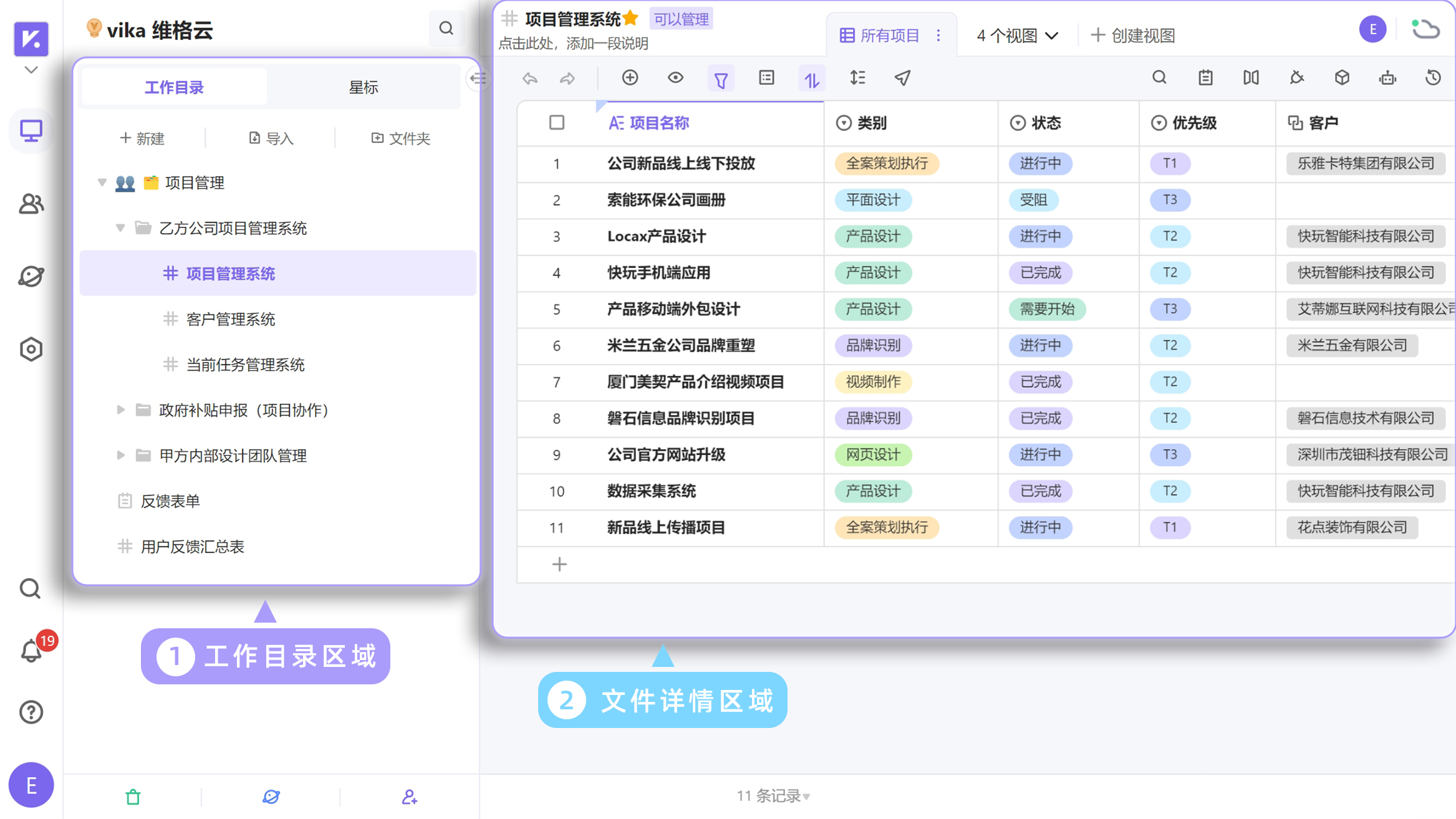Click the filter funnel icon in toolbar

pyautogui.click(x=721, y=79)
